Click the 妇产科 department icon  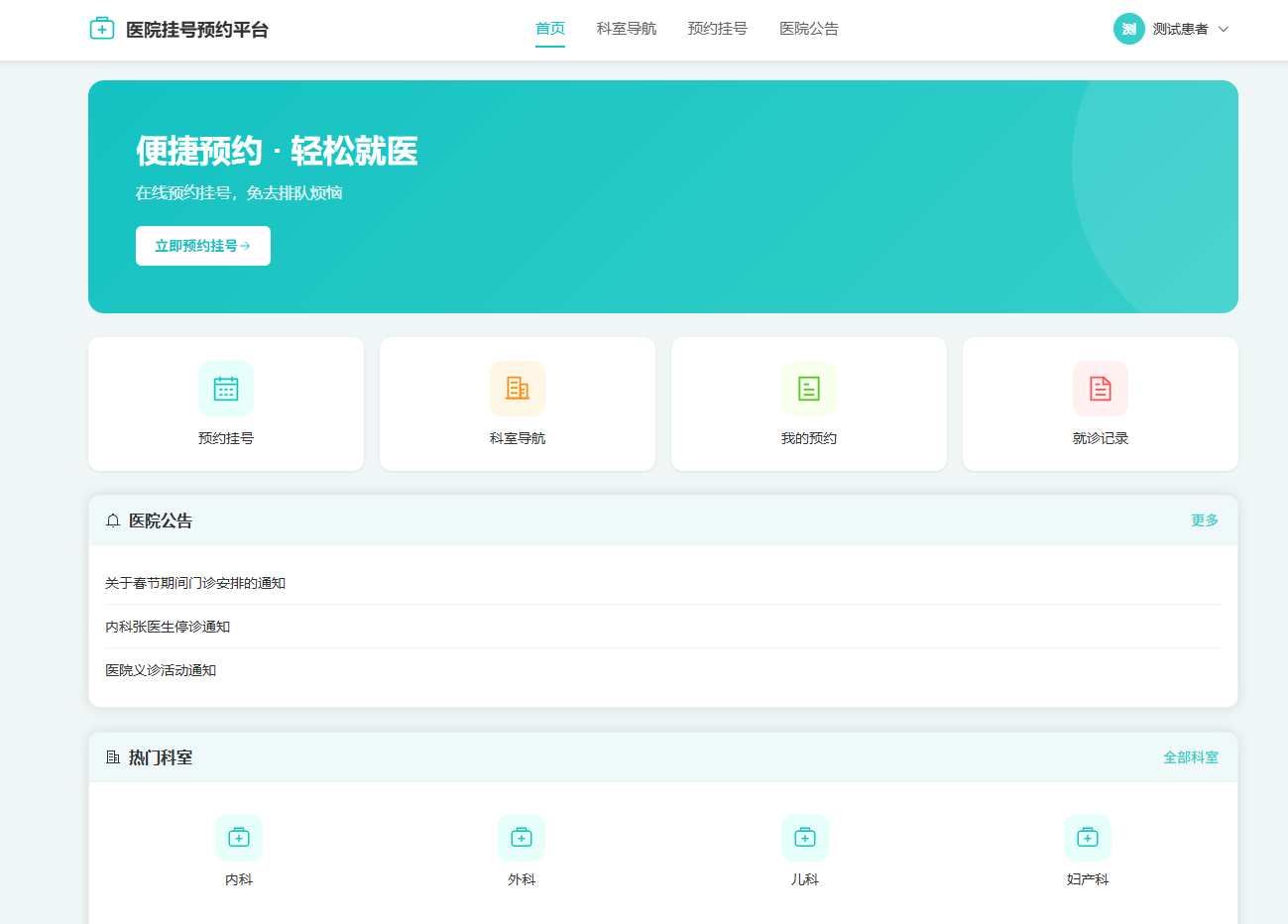pos(1088,838)
